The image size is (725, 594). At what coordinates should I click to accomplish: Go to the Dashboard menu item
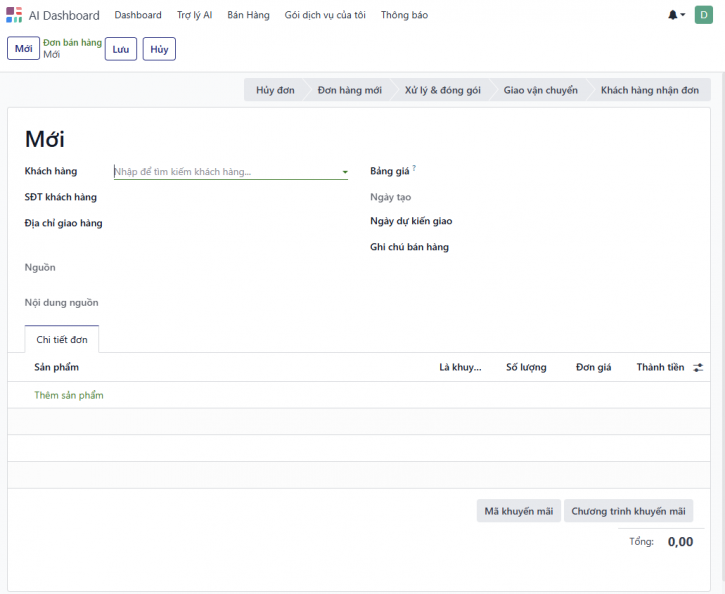coord(138,15)
